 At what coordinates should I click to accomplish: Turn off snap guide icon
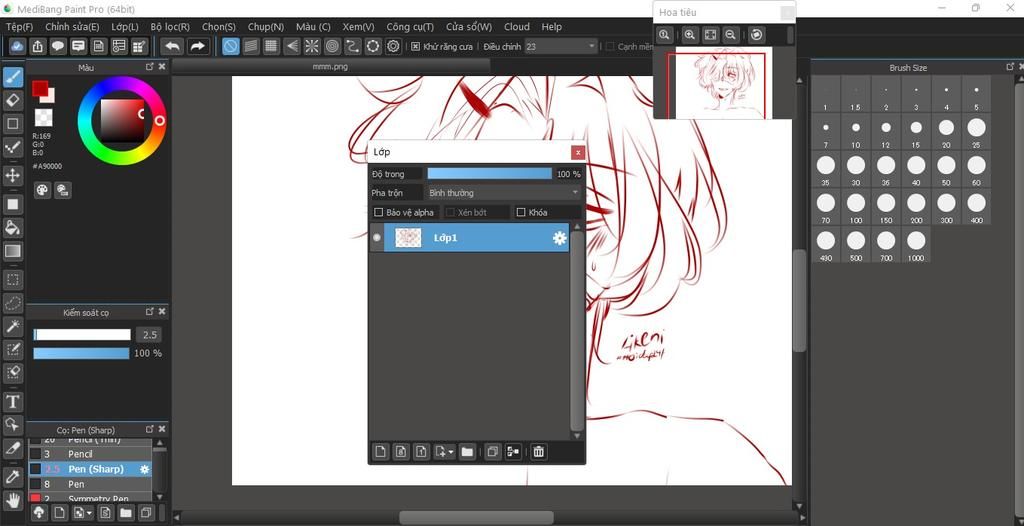pos(231,46)
